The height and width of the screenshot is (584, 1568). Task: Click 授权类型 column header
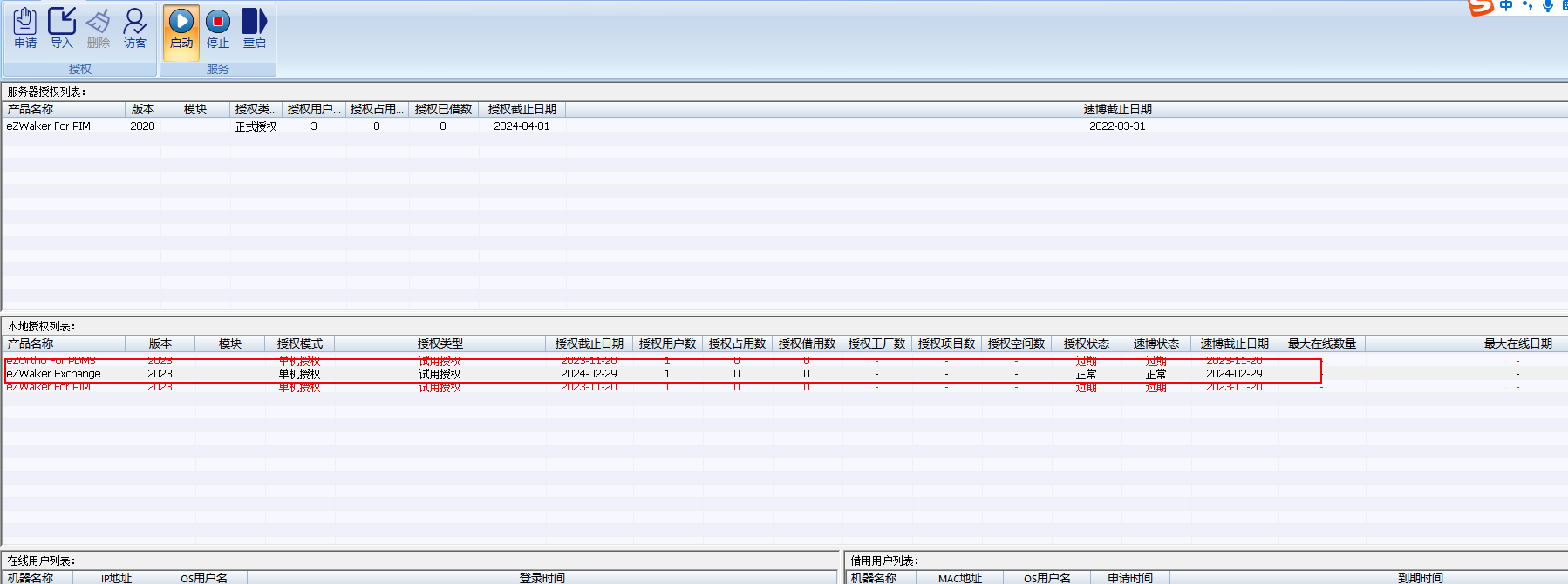pyautogui.click(x=440, y=343)
